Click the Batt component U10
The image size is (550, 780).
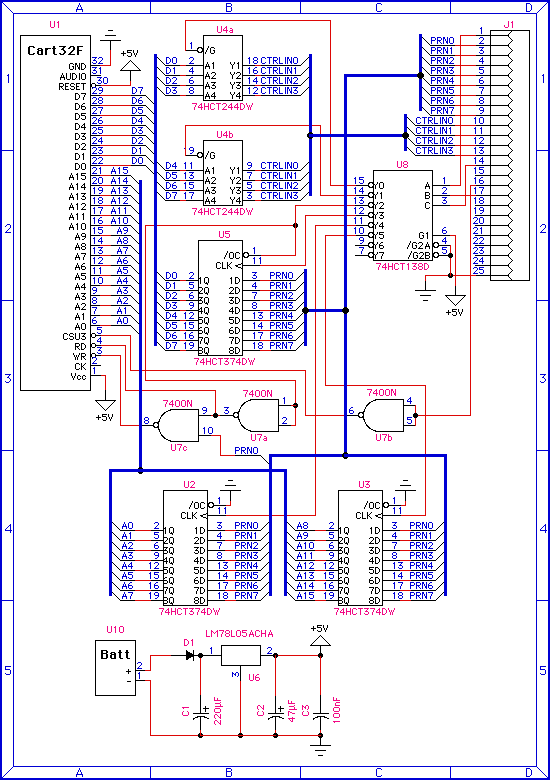click(x=115, y=668)
